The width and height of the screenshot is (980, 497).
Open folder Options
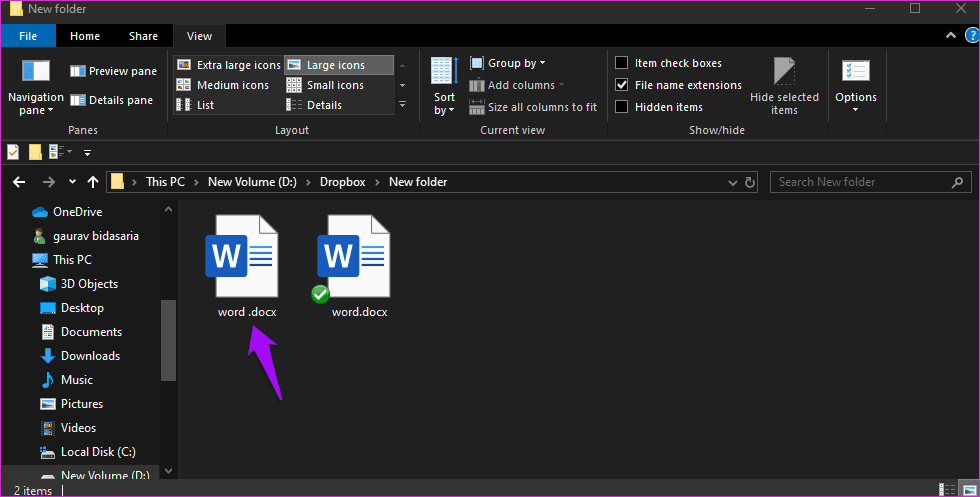[856, 86]
